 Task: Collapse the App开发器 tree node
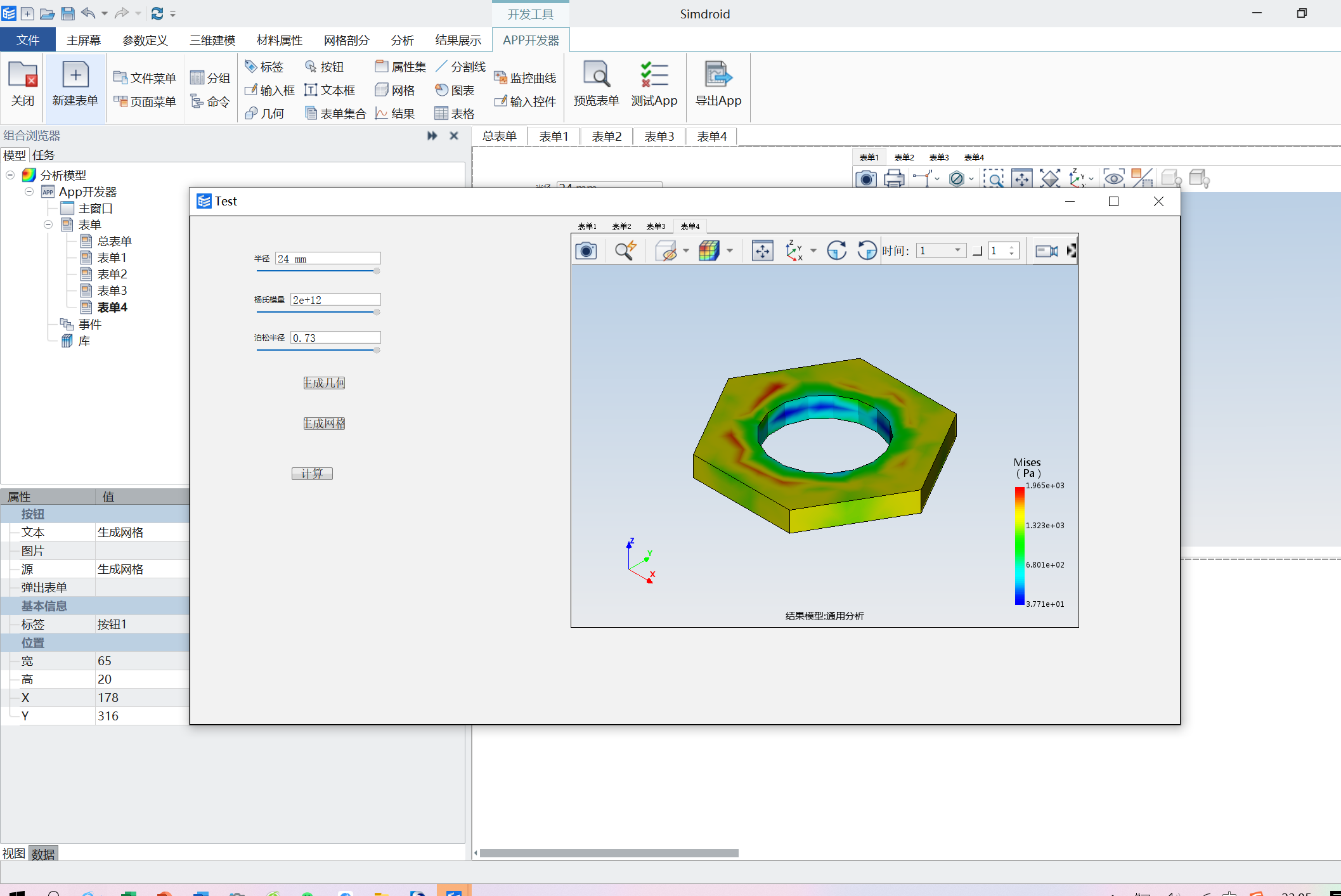[29, 192]
